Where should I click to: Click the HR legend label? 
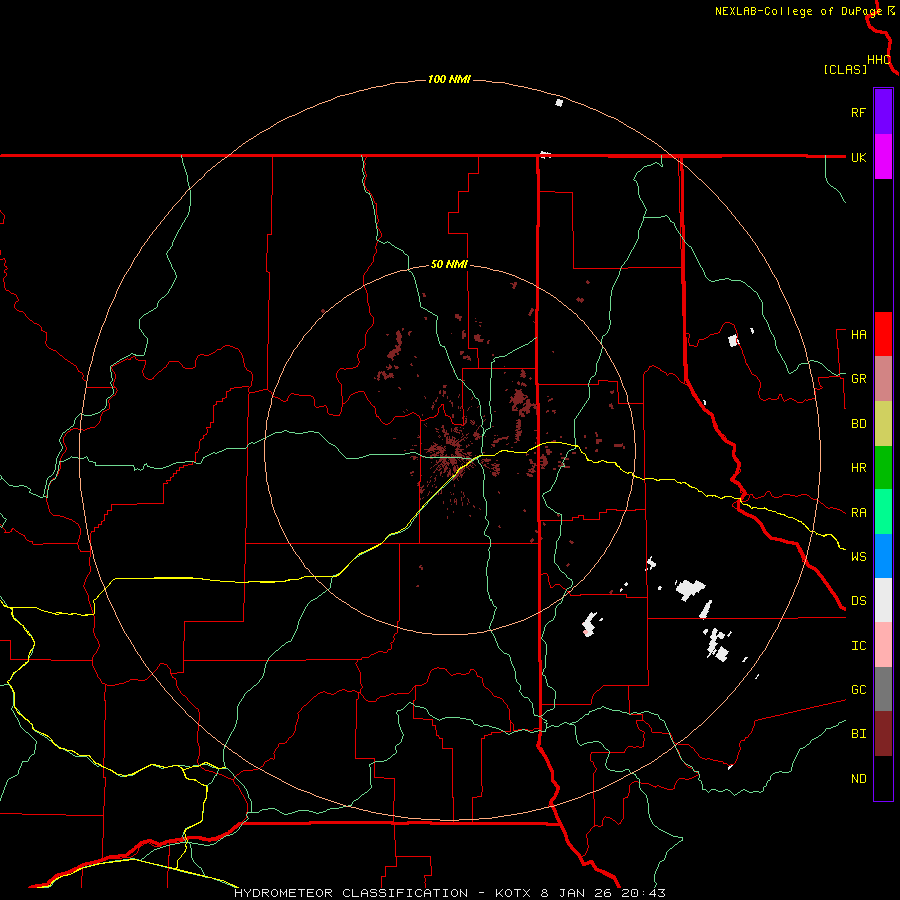[858, 468]
